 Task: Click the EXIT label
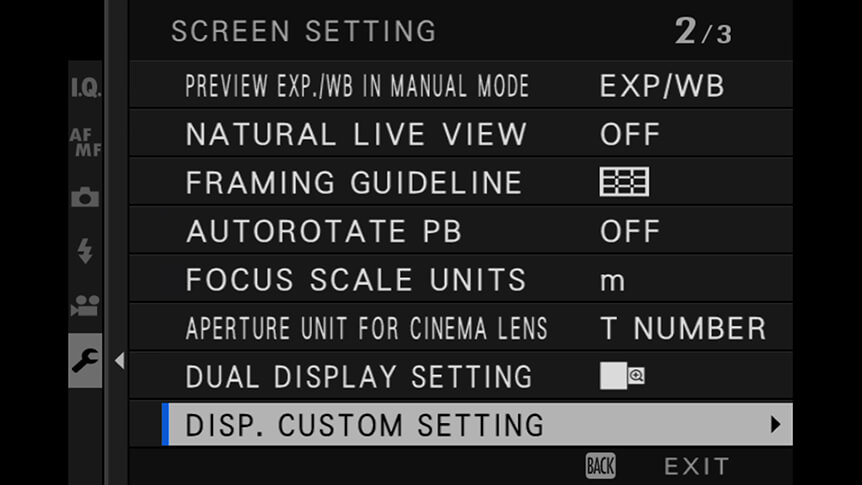click(697, 467)
